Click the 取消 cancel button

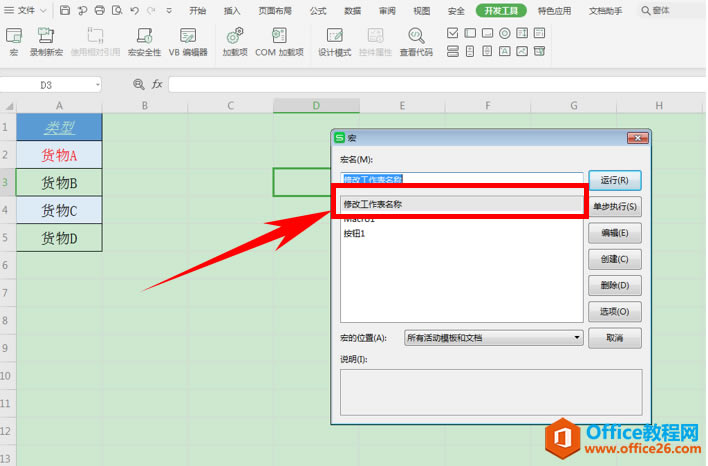(614, 339)
